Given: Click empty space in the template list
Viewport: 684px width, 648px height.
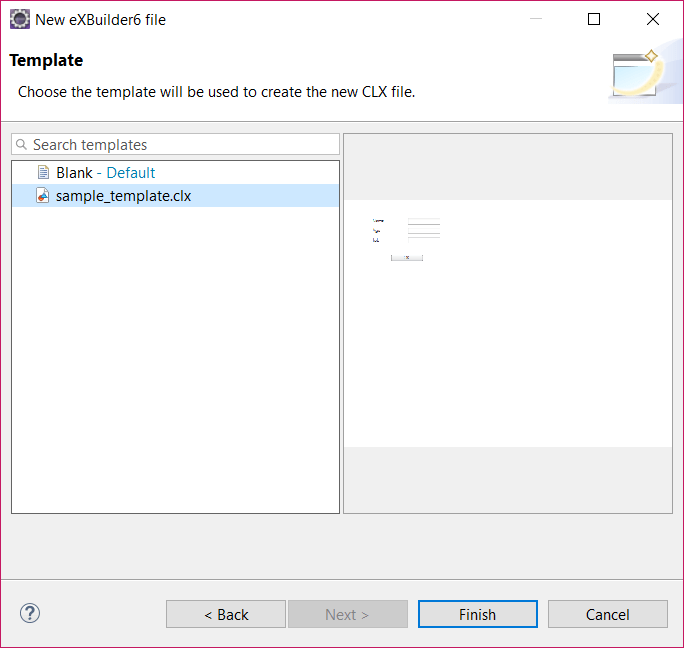Looking at the screenshot, I should (175, 380).
